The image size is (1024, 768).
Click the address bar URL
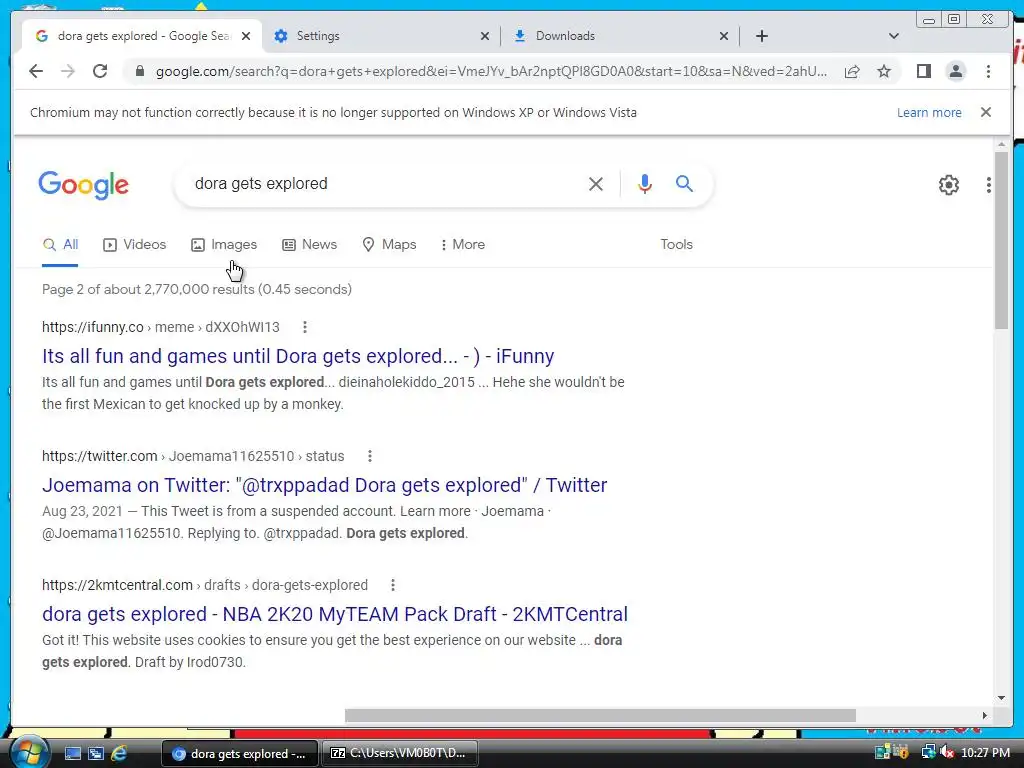click(491, 71)
